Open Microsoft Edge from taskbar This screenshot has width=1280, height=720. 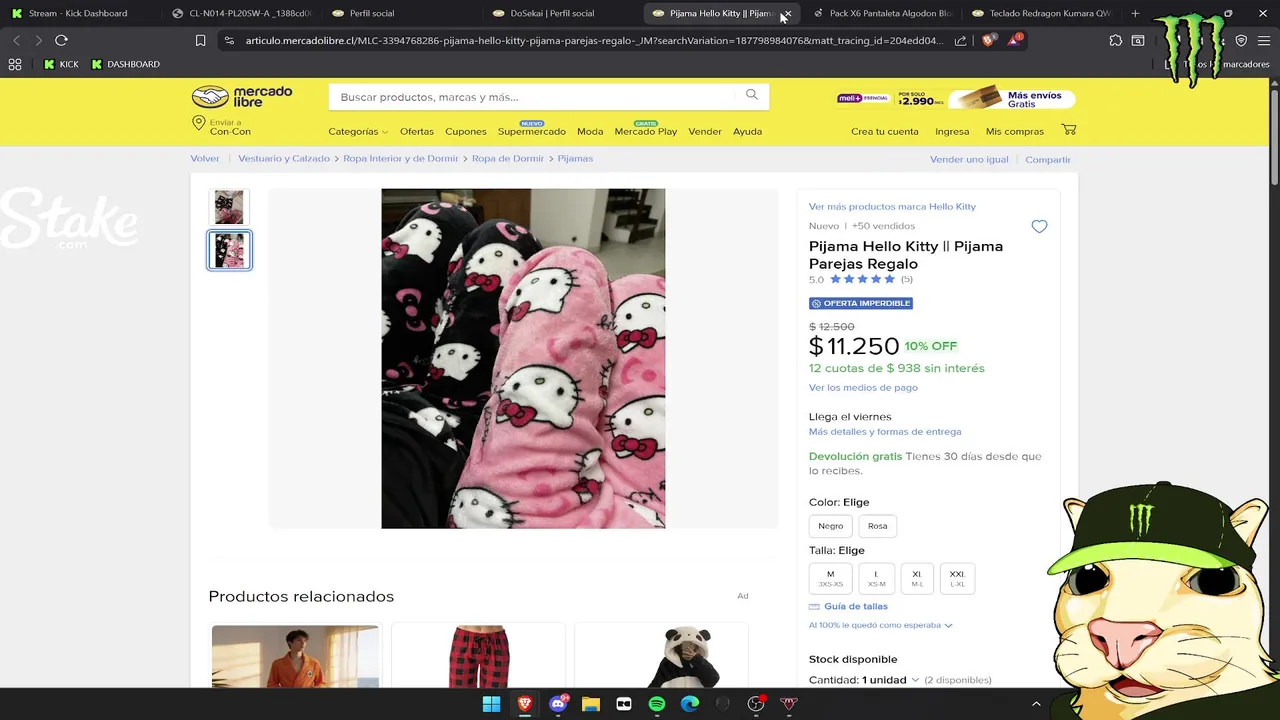(x=690, y=704)
